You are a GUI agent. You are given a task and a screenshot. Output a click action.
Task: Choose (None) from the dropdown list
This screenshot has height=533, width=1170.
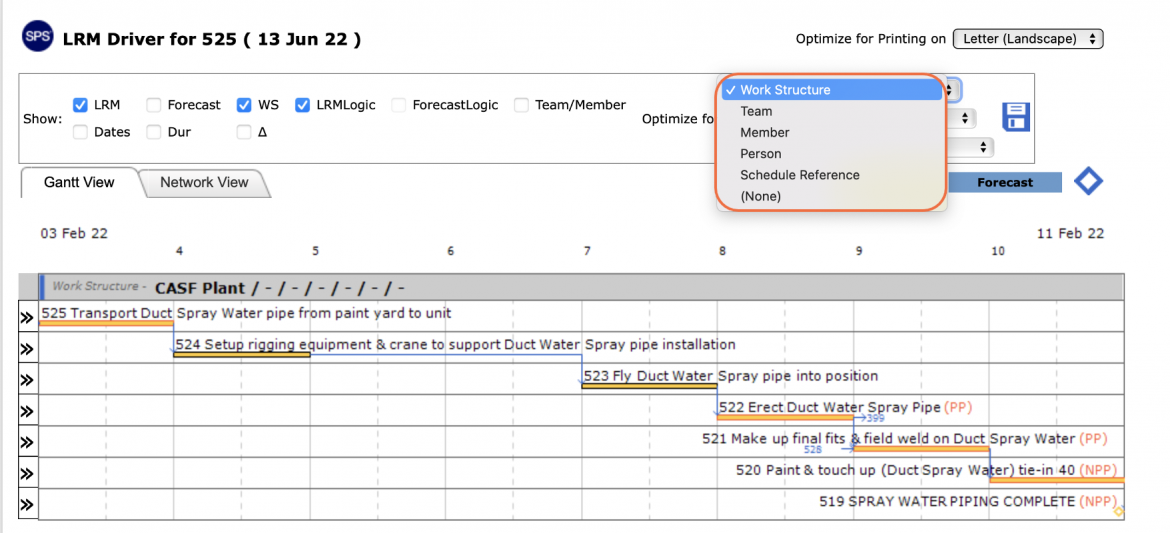click(831, 196)
